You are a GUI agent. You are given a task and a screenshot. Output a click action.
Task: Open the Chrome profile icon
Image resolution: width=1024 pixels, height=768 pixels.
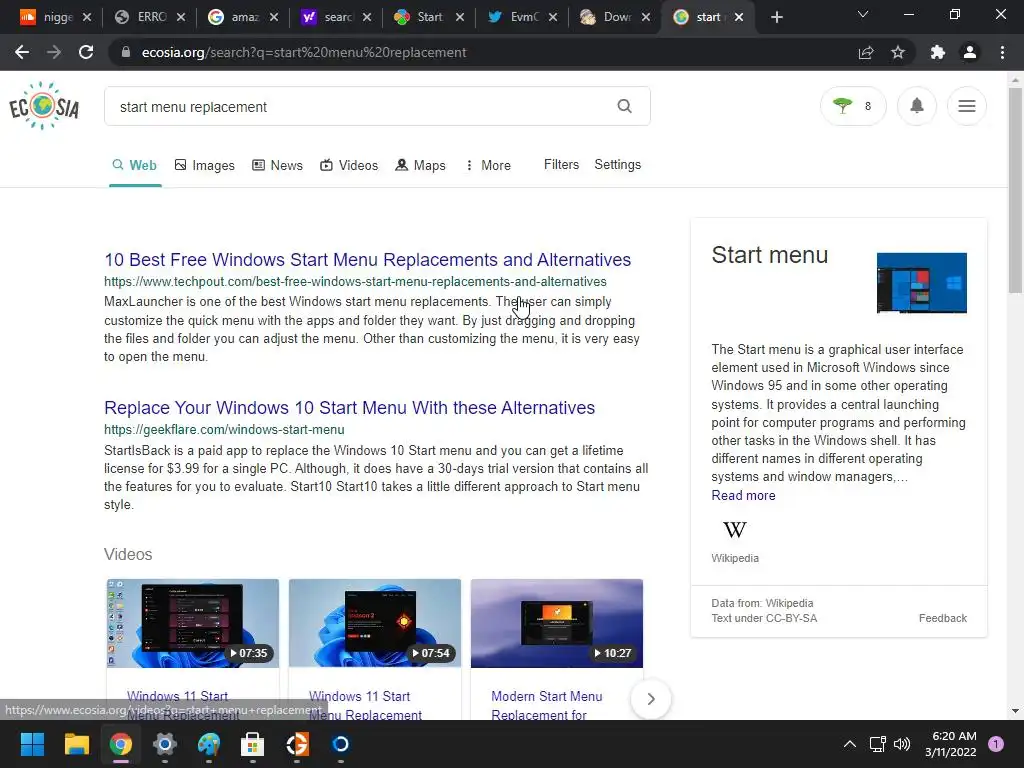point(970,52)
